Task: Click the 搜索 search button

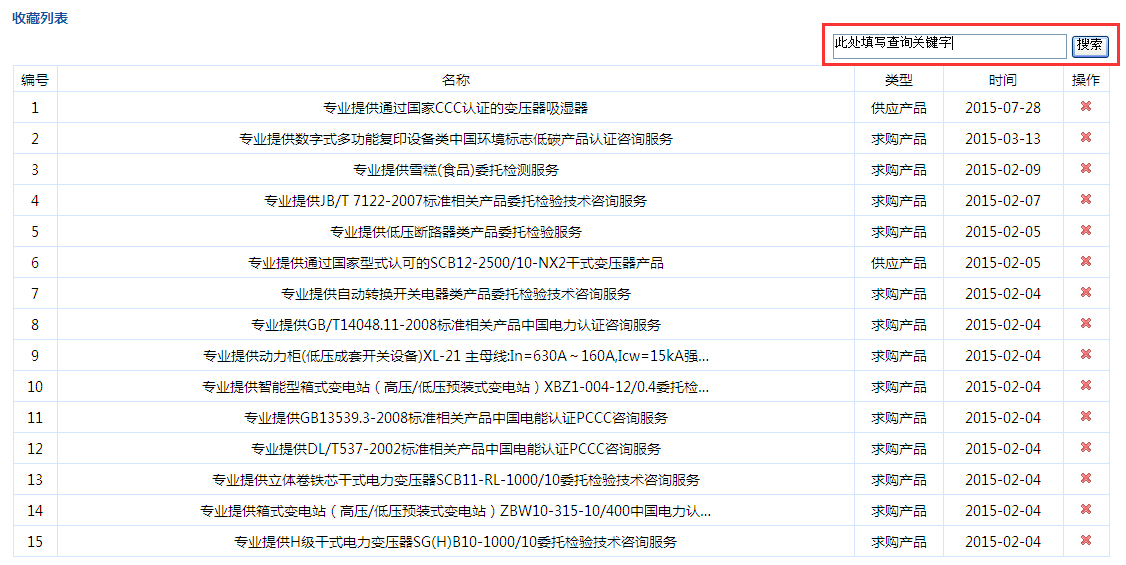Action: (x=1089, y=45)
